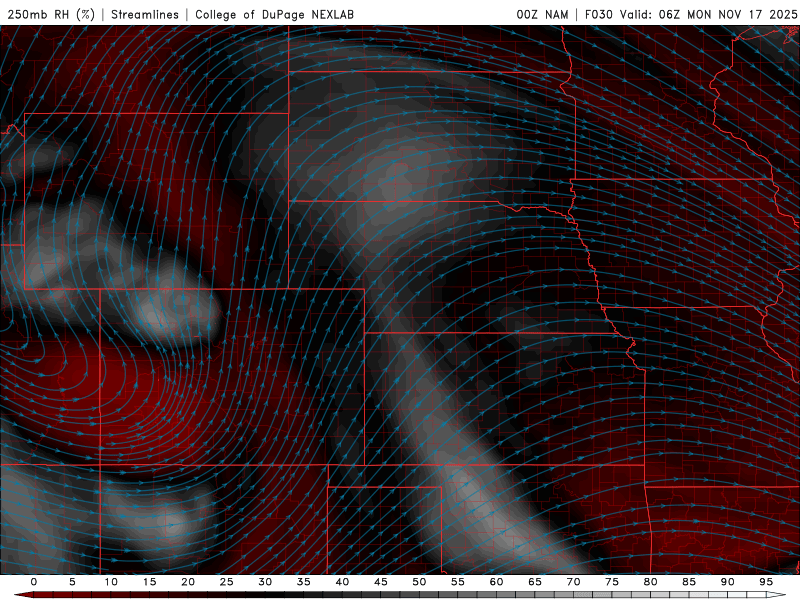The height and width of the screenshot is (600, 800).
Task: Click the '0' value on color scale
Action: click(x=34, y=582)
